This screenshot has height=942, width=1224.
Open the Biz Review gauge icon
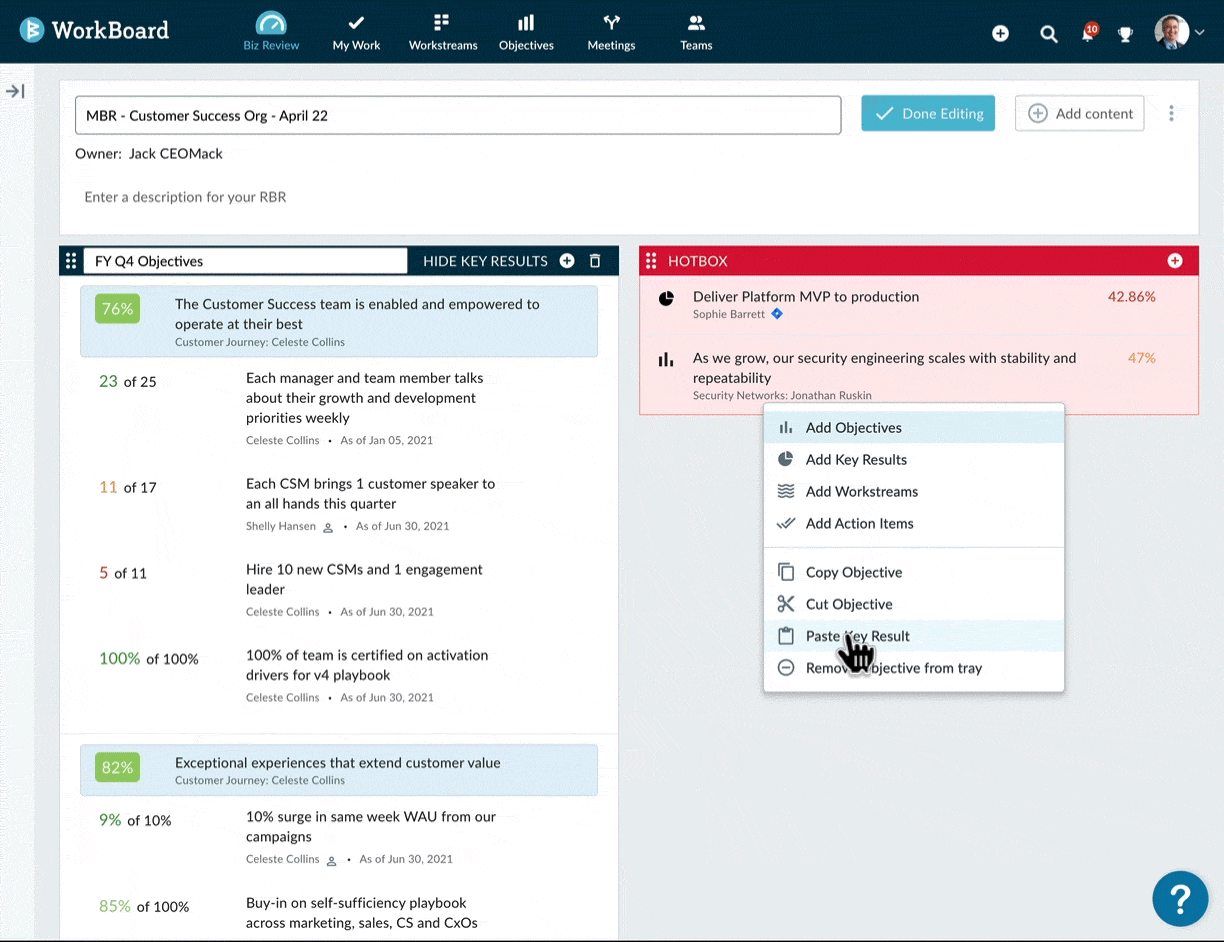tap(271, 24)
